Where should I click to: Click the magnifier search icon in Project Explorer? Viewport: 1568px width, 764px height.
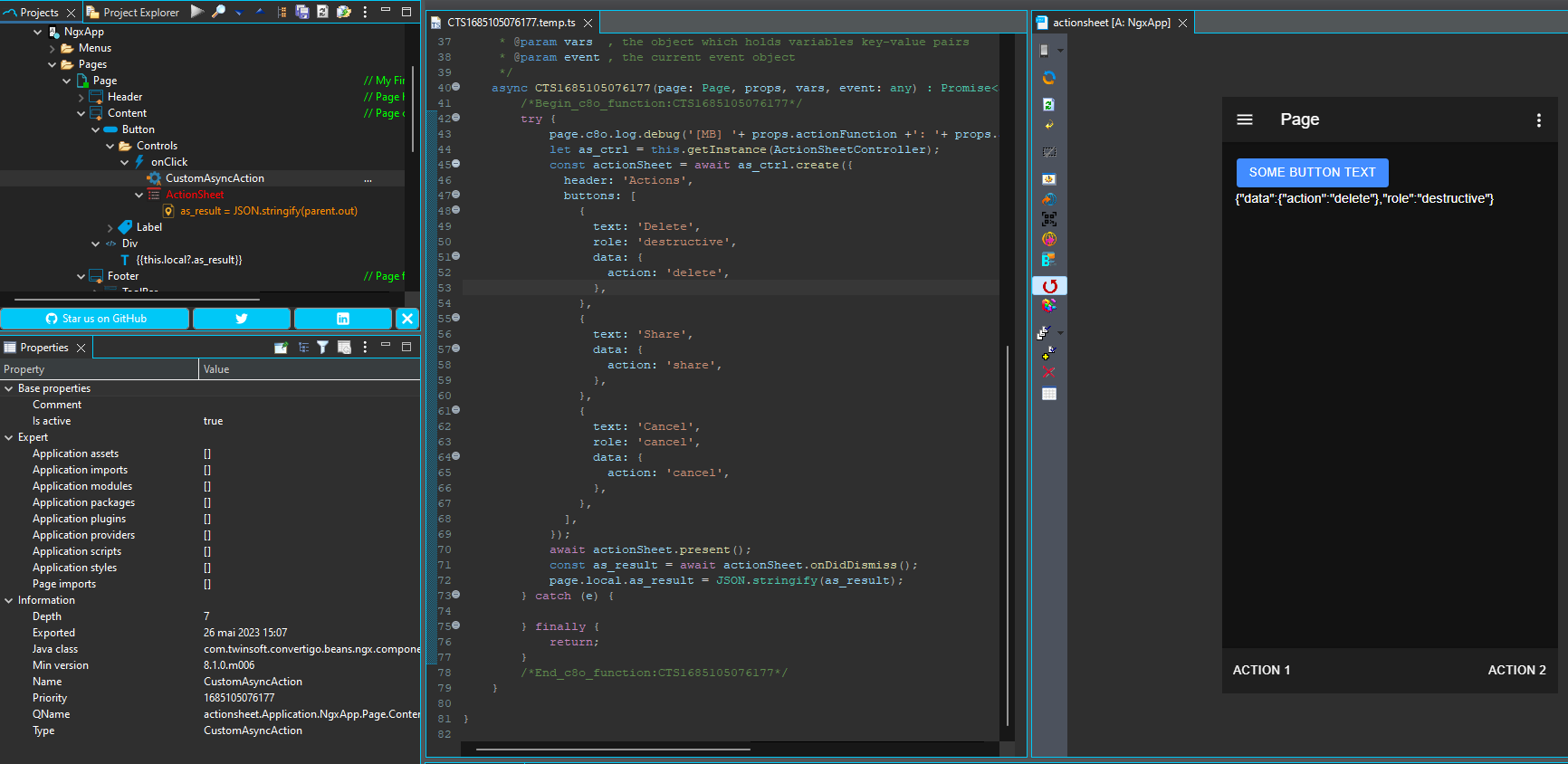tap(218, 12)
